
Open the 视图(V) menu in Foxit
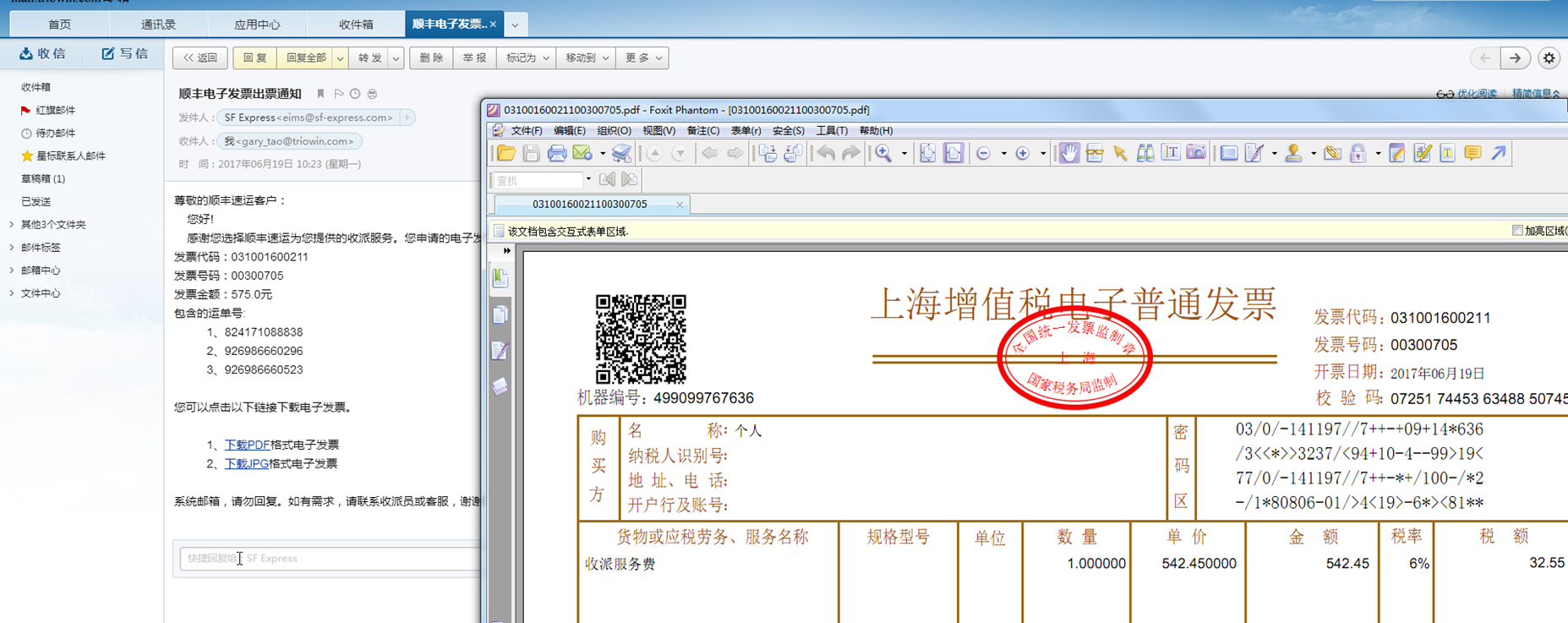pyautogui.click(x=658, y=131)
